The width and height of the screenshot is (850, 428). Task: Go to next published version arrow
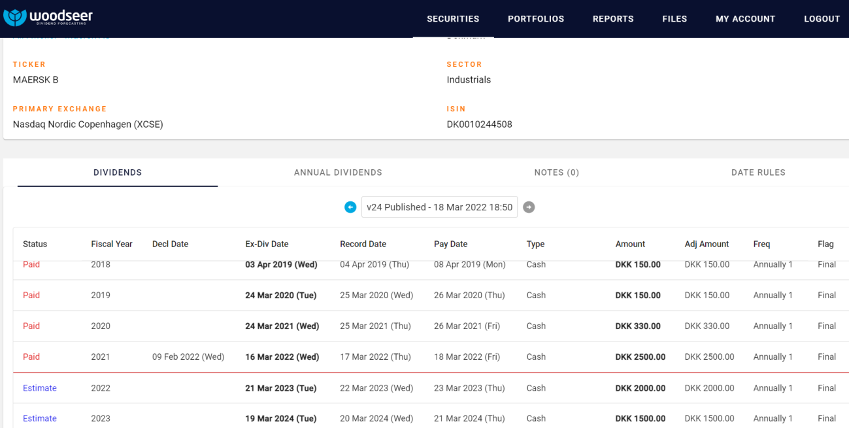[x=529, y=207]
